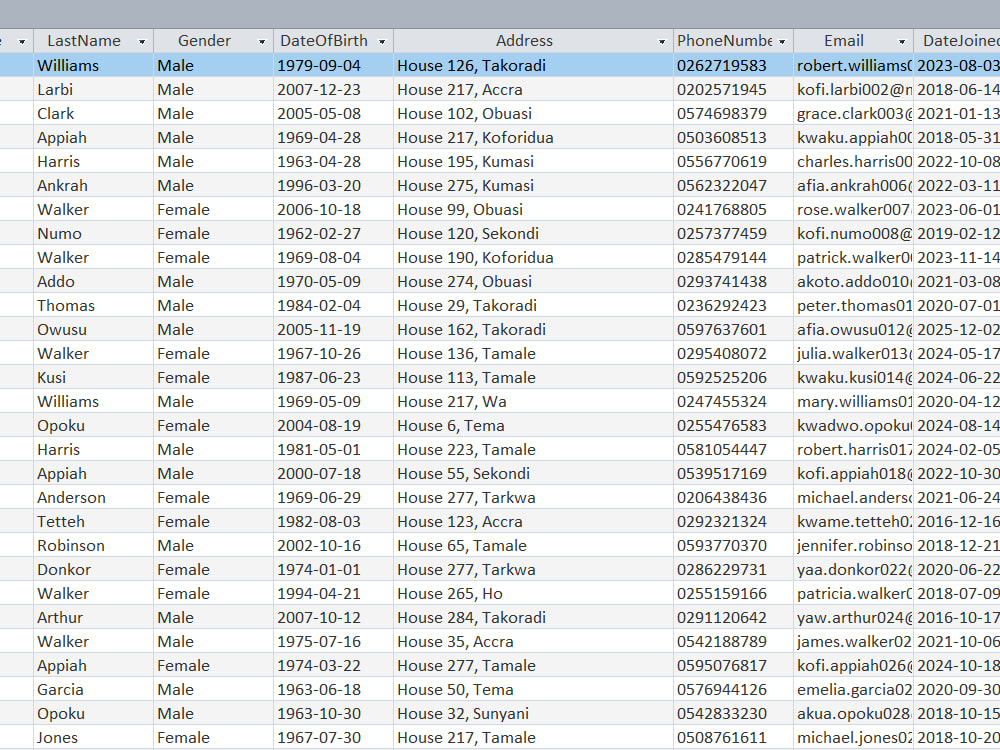Click the email starting with peter.thomas
1000x750 pixels.
click(x=853, y=305)
